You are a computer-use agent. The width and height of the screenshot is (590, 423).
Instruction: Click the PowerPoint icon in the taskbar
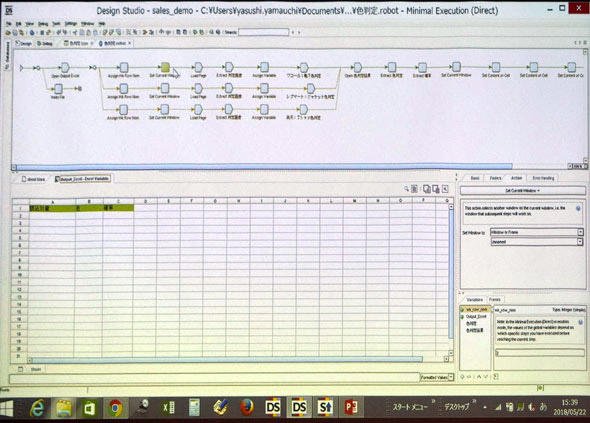tap(351, 408)
